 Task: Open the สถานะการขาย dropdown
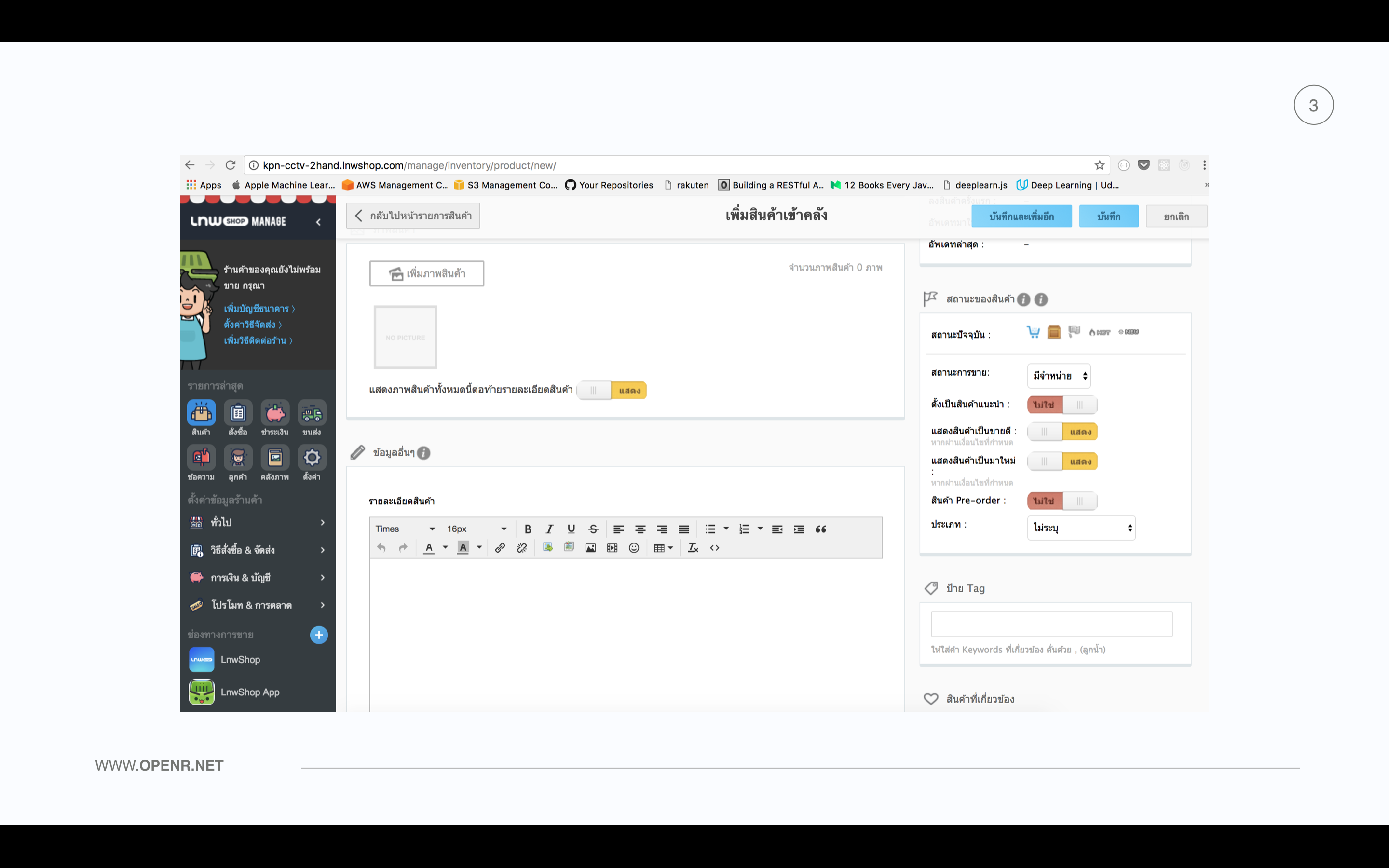(x=1059, y=376)
